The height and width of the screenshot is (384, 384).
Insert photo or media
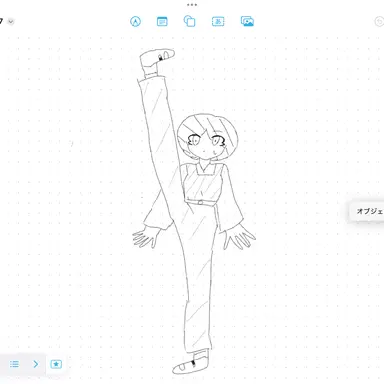(247, 21)
